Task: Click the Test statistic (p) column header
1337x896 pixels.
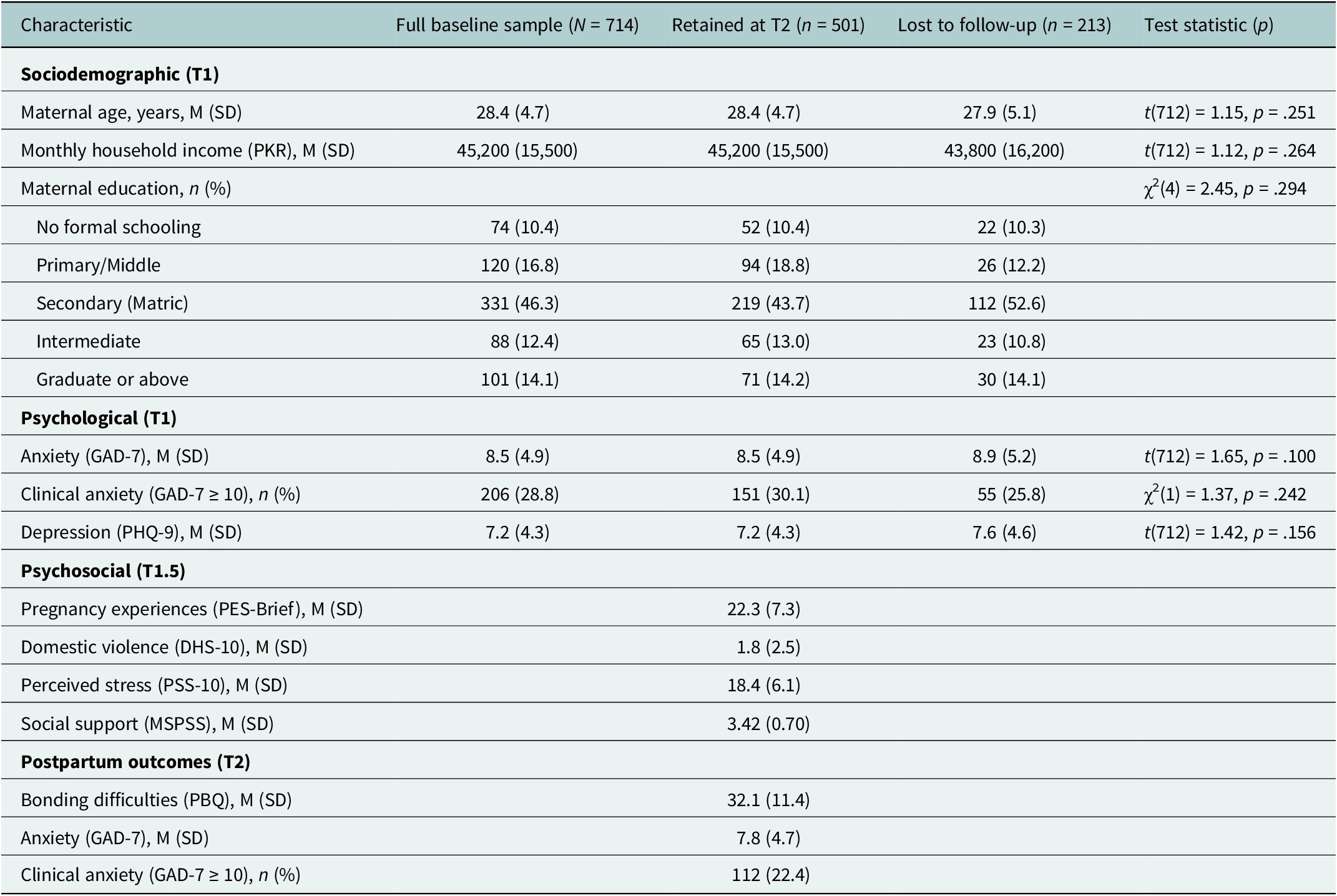Action: click(x=1208, y=25)
